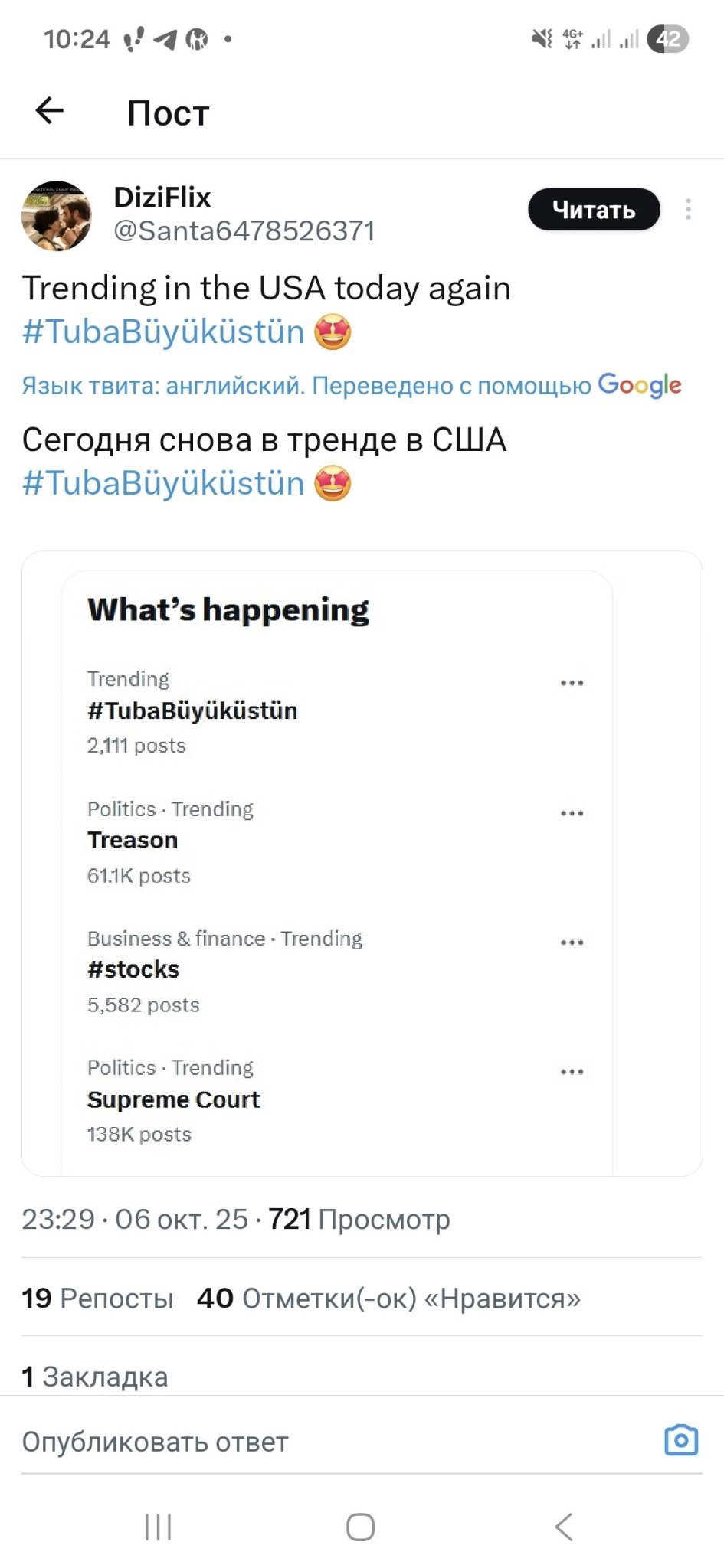Open more options for Treason trend
This screenshot has height=1568, width=724.
(572, 813)
